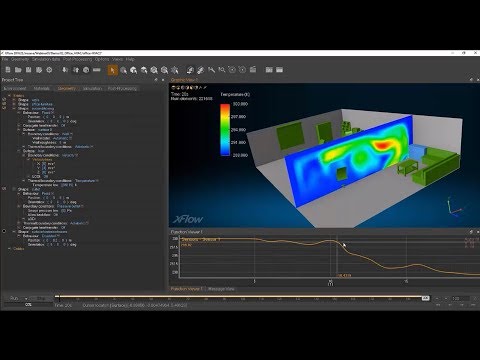Click the Run button
This screenshot has height=360, width=480.
[14, 298]
